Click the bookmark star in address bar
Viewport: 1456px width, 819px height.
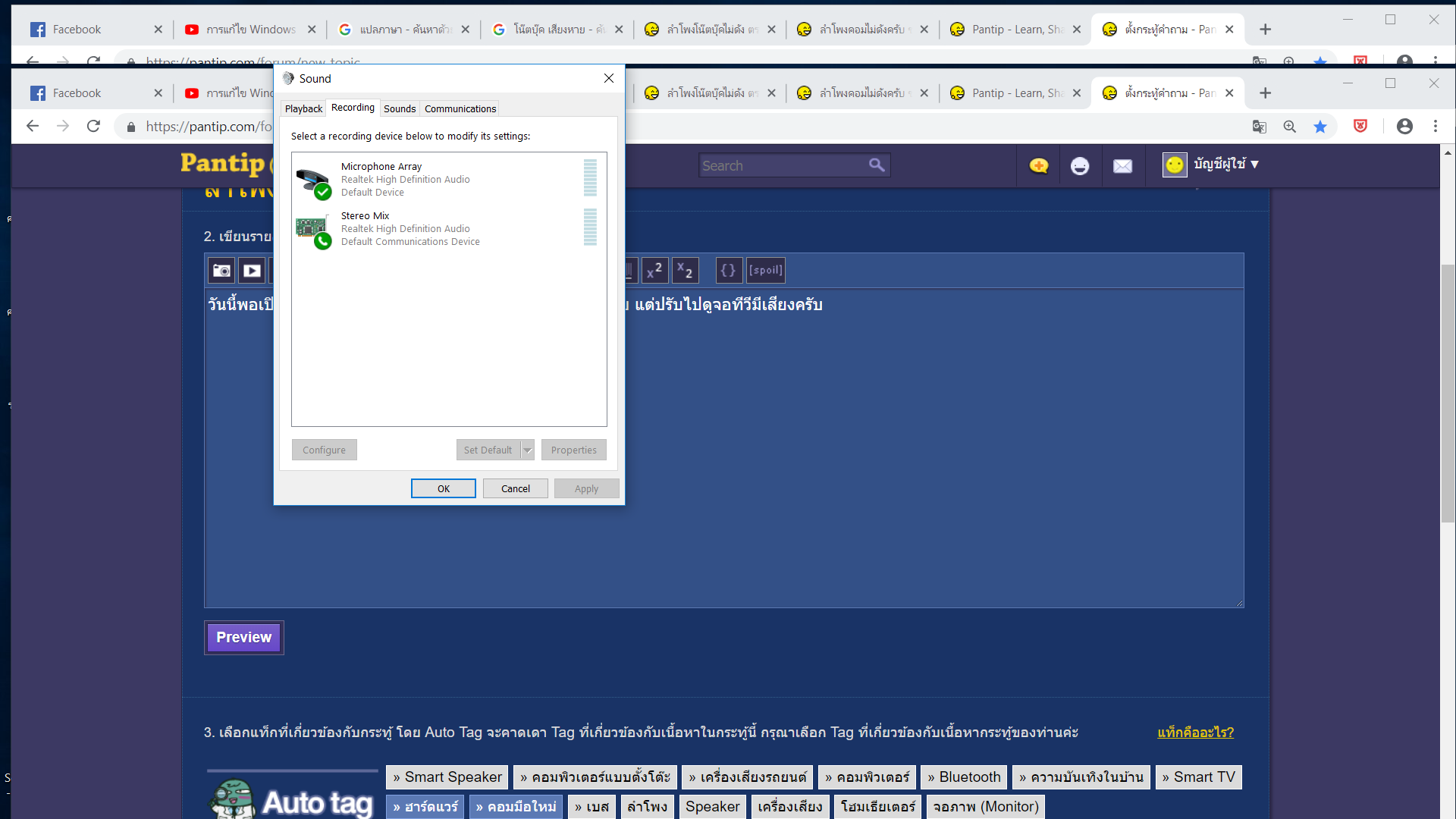[1320, 127]
